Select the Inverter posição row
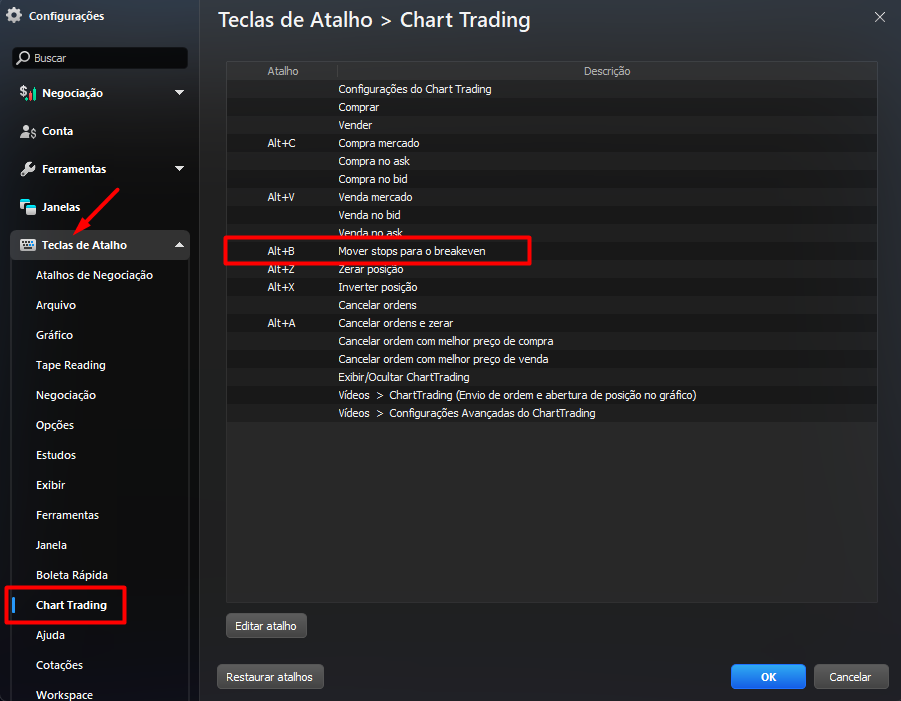 click(x=552, y=287)
